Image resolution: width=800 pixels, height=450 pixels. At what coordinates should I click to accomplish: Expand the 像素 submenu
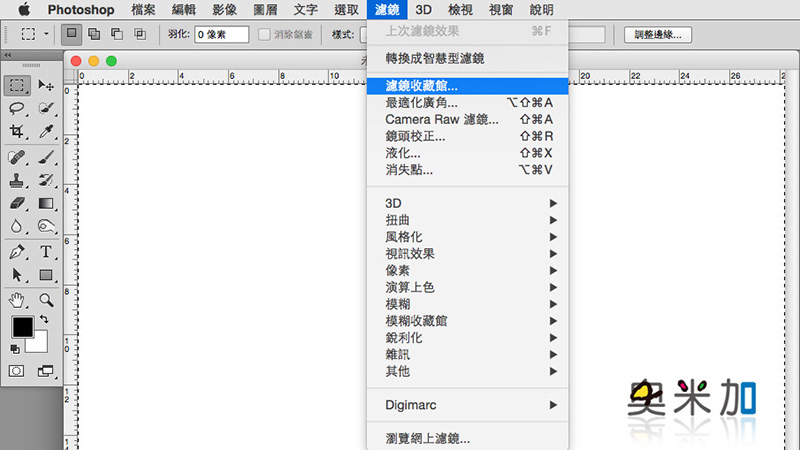pyautogui.click(x=467, y=270)
